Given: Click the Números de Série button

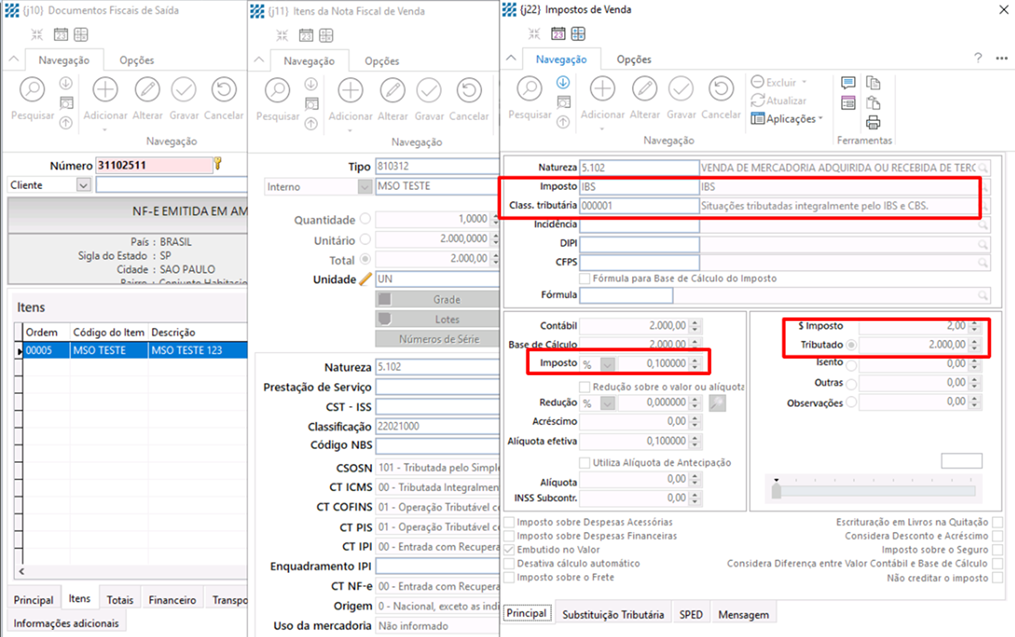Looking at the screenshot, I should (x=436, y=339).
